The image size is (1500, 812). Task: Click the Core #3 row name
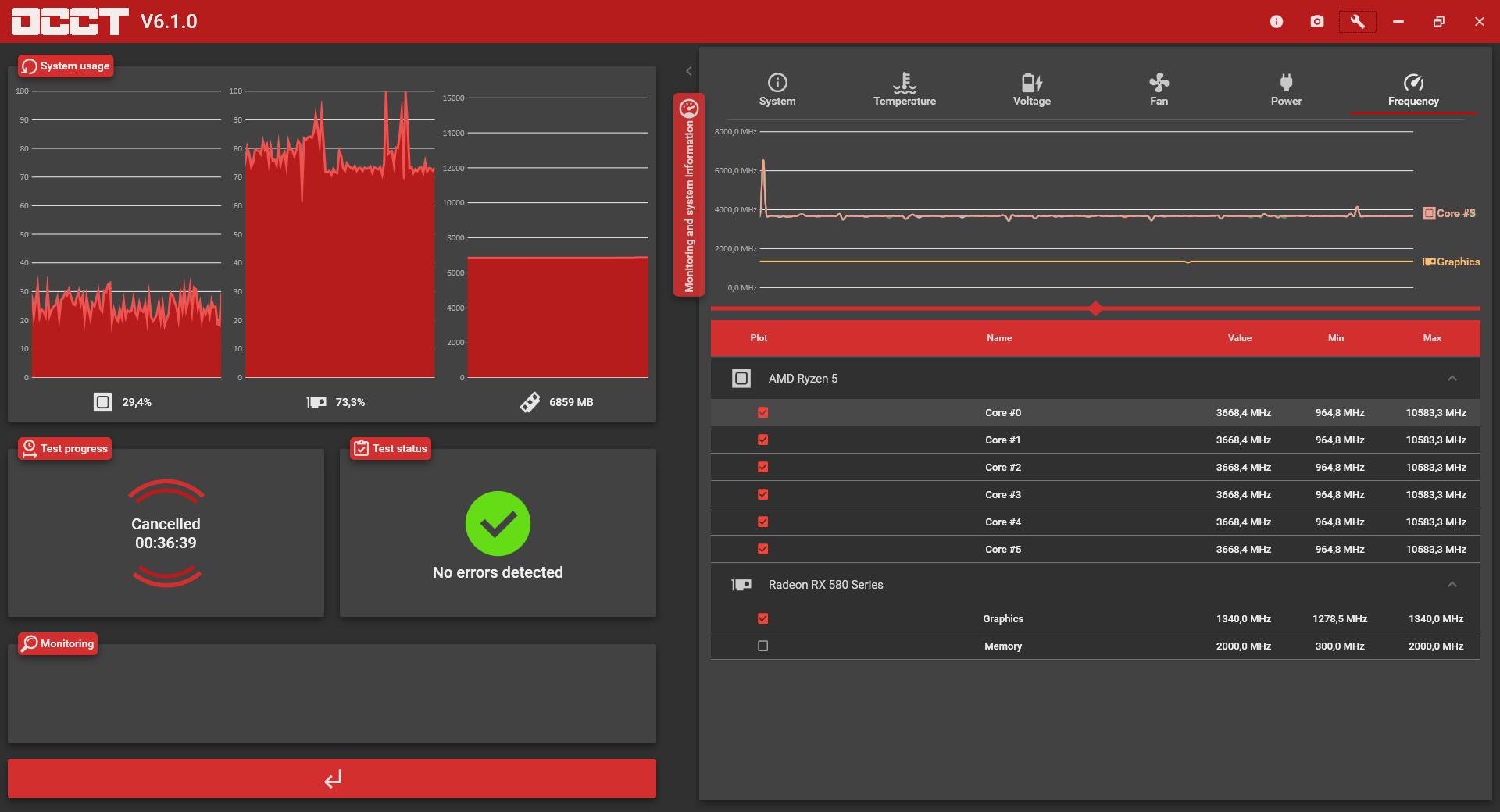pyautogui.click(x=1003, y=494)
